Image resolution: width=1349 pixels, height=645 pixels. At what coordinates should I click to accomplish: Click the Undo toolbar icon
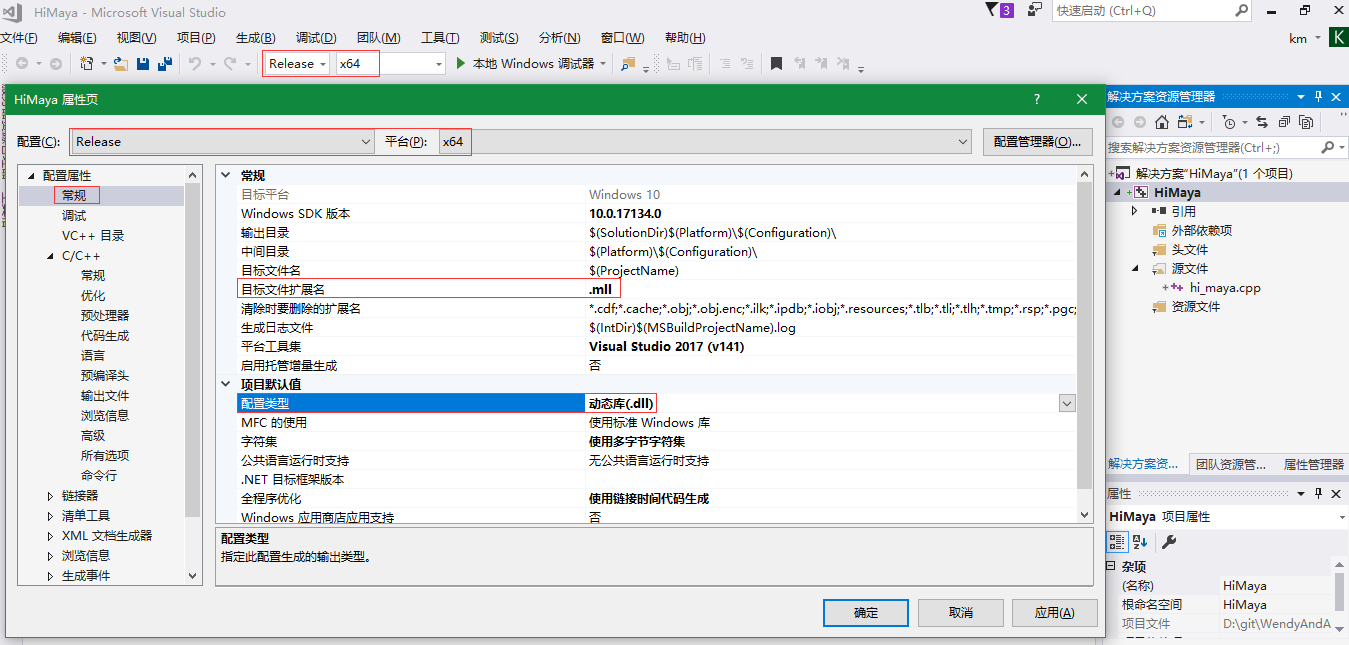coord(195,63)
